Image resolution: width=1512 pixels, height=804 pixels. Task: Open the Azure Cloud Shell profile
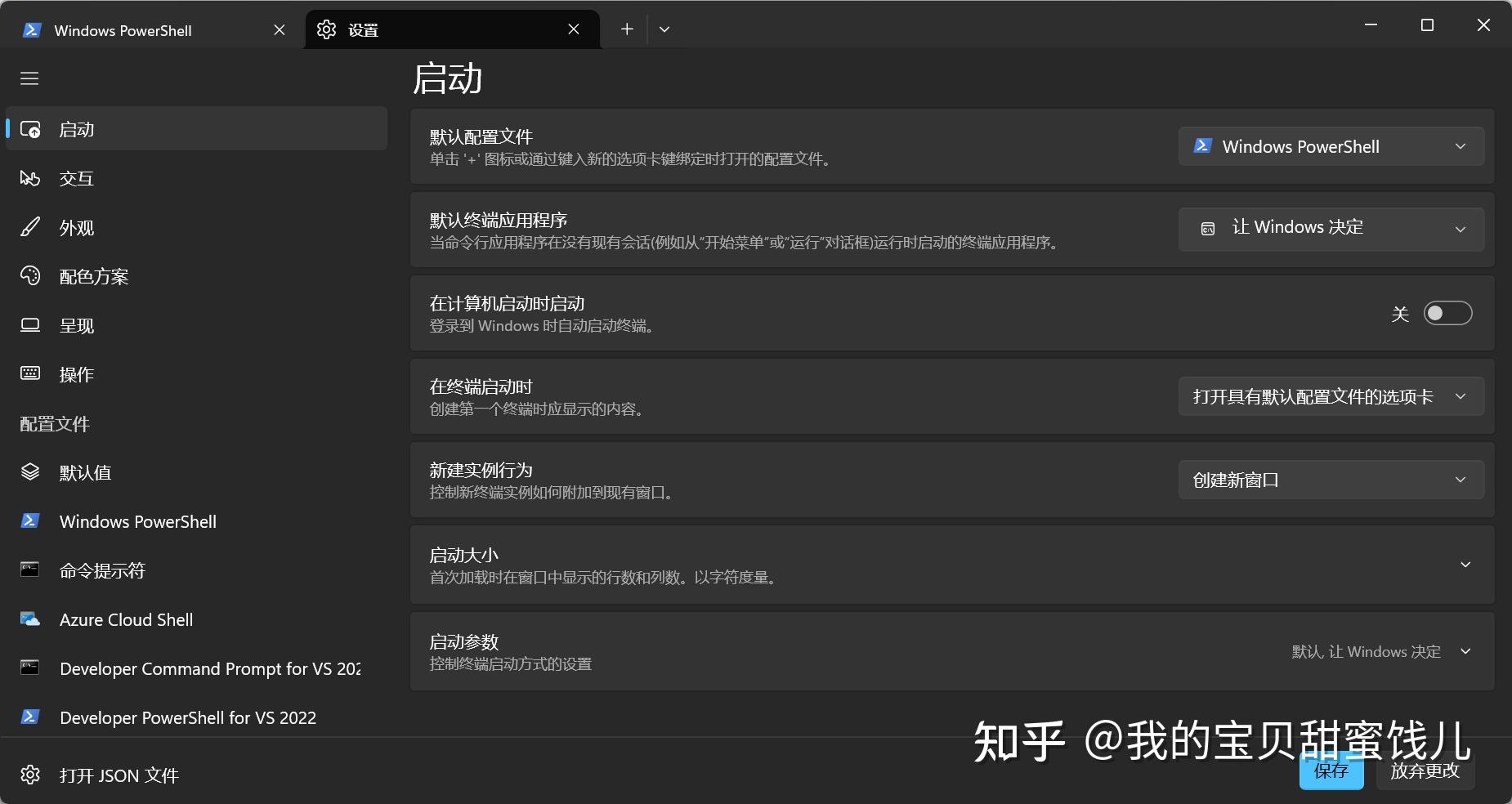click(x=126, y=619)
